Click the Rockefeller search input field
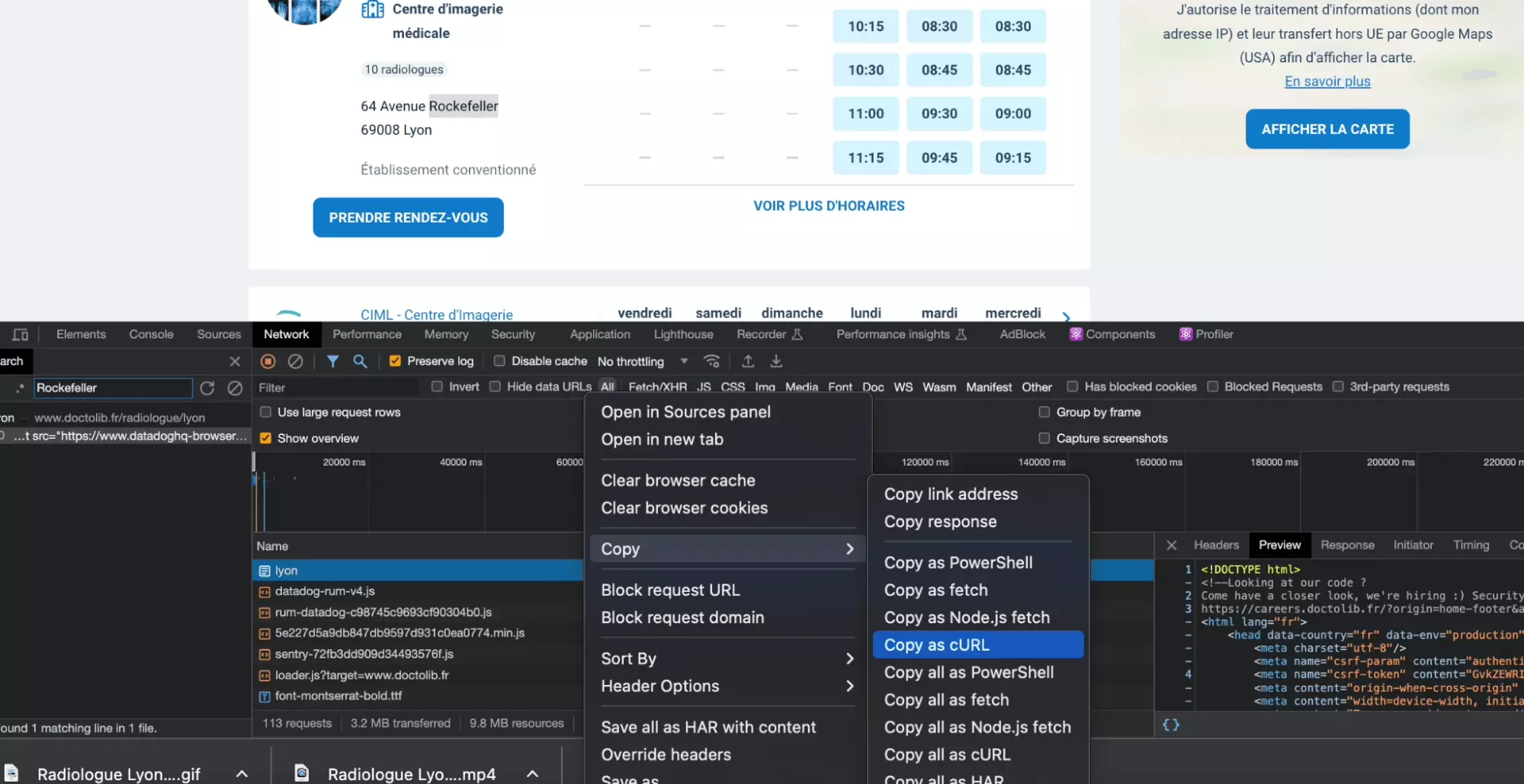 tap(112, 388)
